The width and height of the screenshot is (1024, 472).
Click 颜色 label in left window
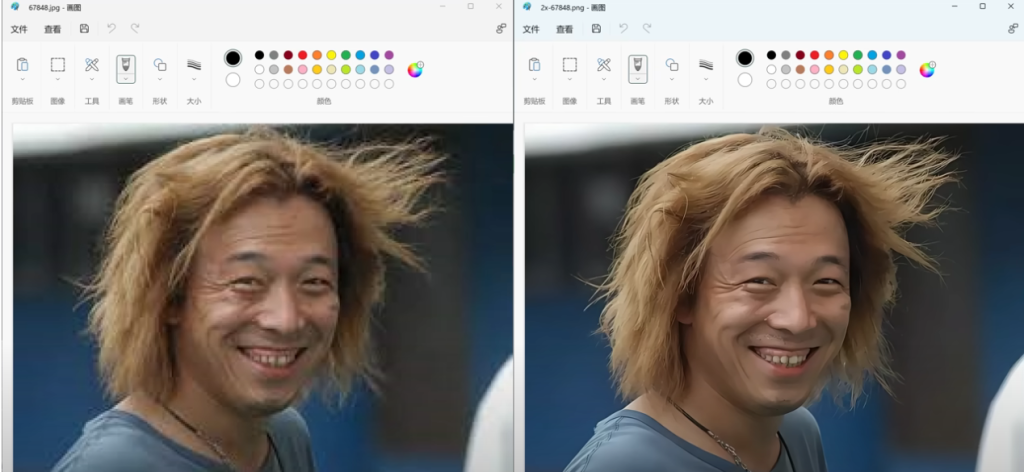[324, 101]
